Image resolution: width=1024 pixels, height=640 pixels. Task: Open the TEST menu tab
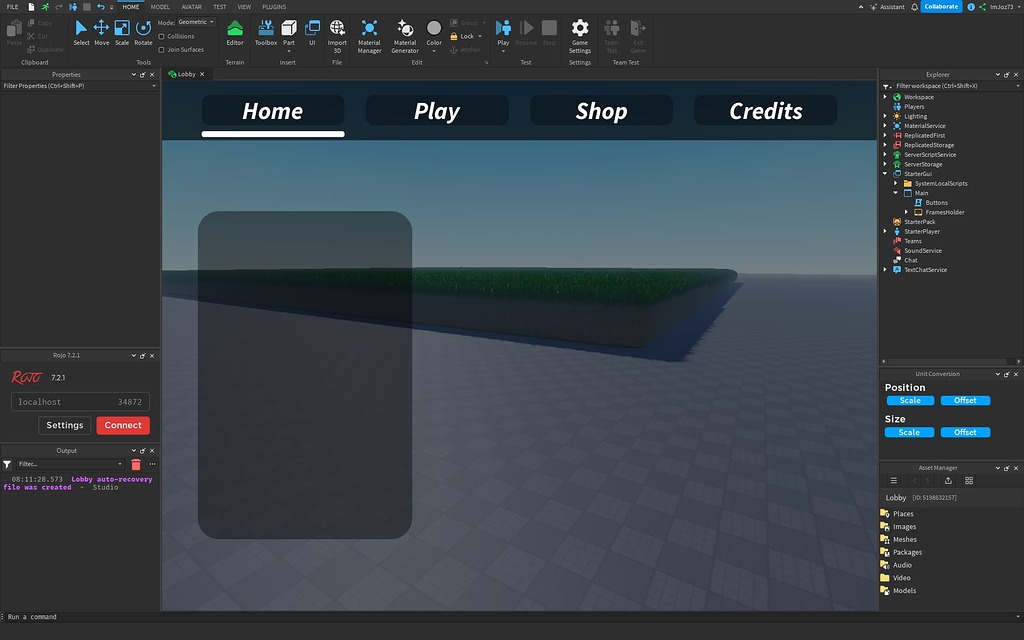tap(219, 6)
